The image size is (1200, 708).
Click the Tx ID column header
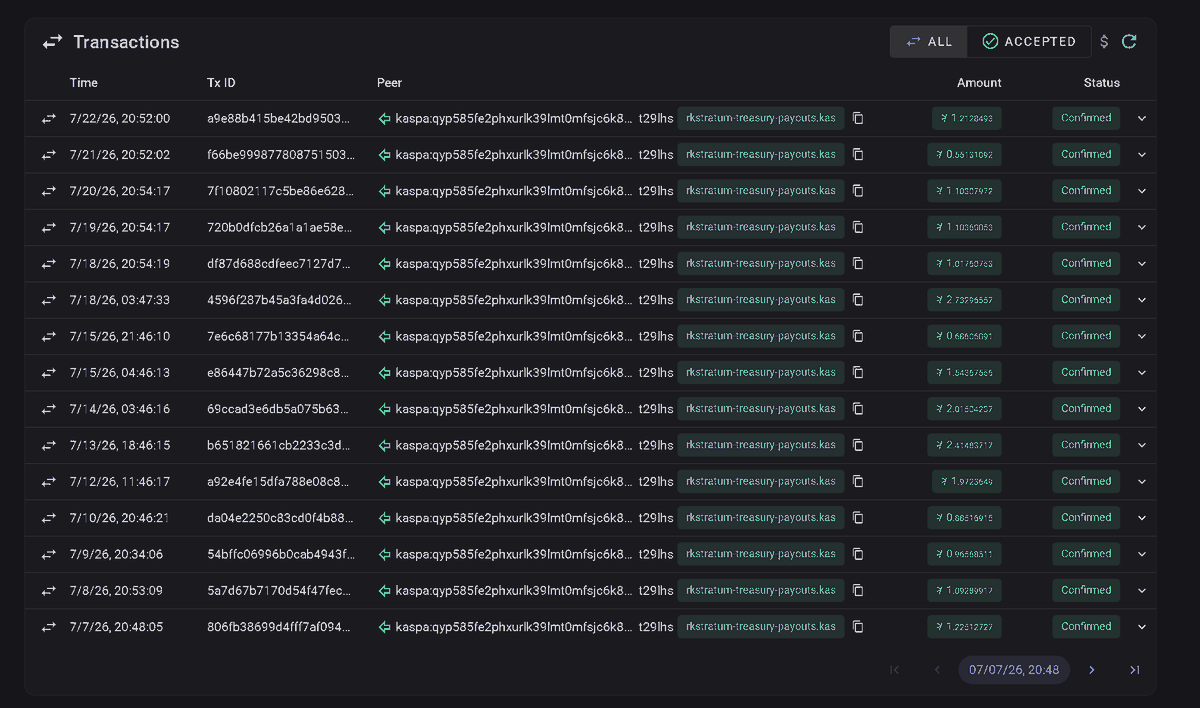click(221, 83)
